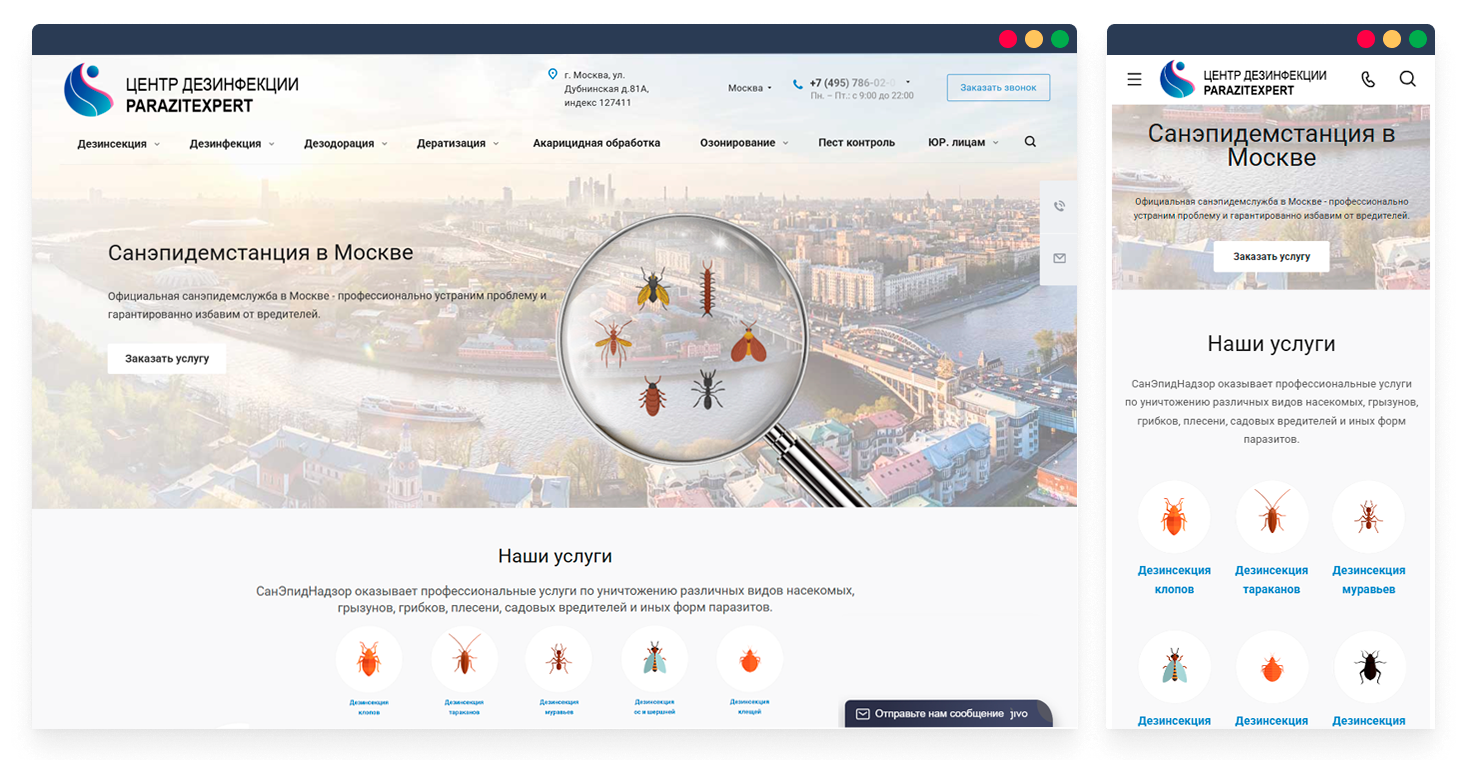Click the bedbug icon in desktop services row
This screenshot has height=760, width=1467.
tap(369, 659)
